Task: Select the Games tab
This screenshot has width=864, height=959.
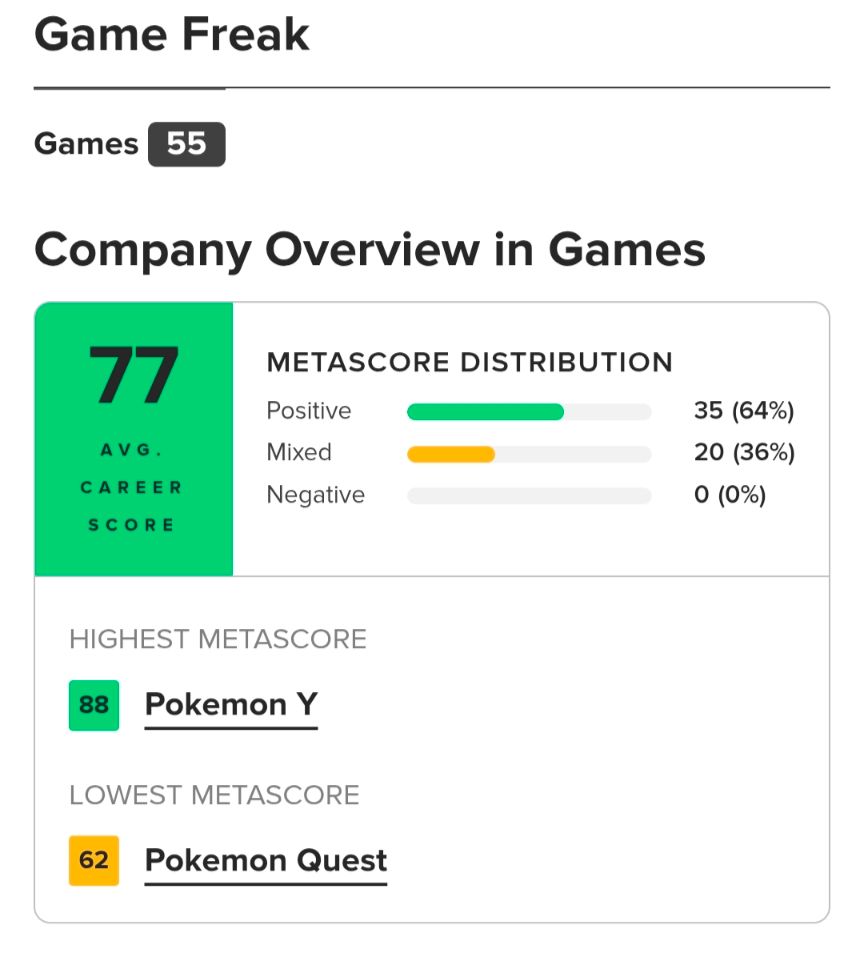Action: [x=86, y=144]
